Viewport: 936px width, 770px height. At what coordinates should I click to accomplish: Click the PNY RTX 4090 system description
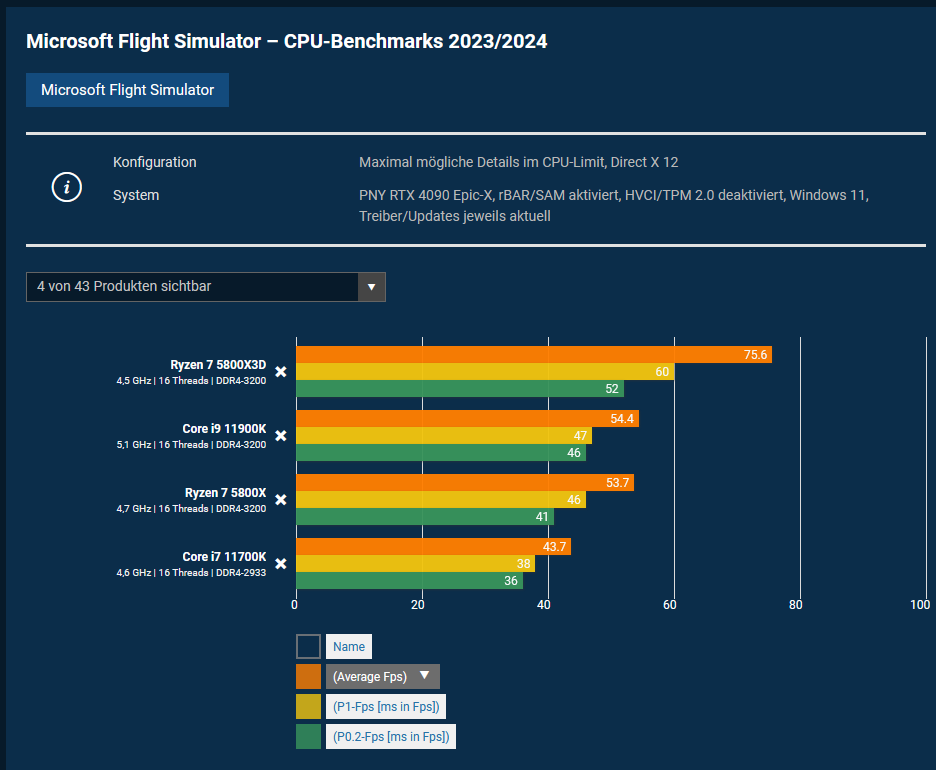click(x=614, y=205)
